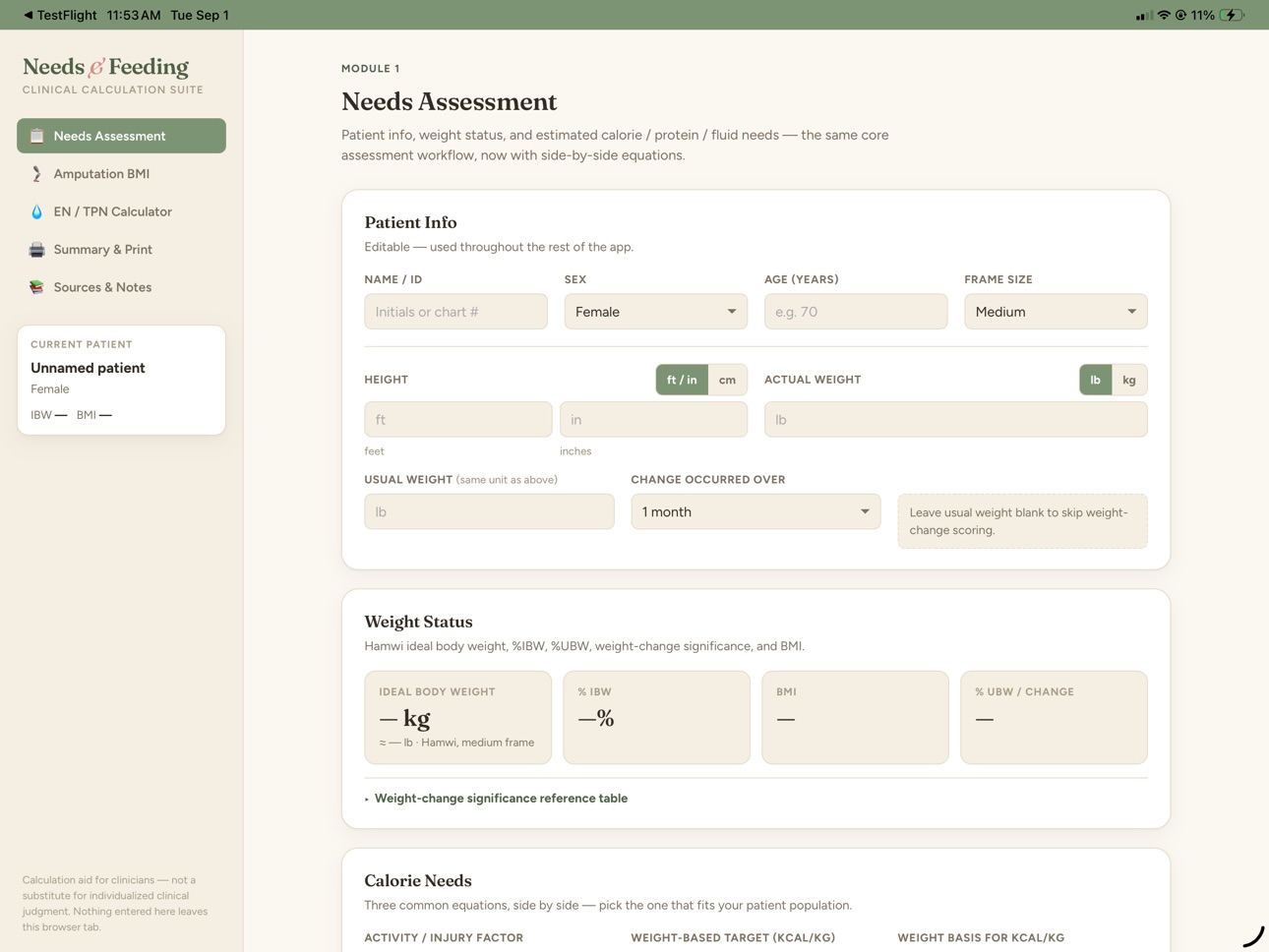Click the Unnamed patient name in sidebar
The width and height of the screenshot is (1269, 952).
click(x=88, y=368)
